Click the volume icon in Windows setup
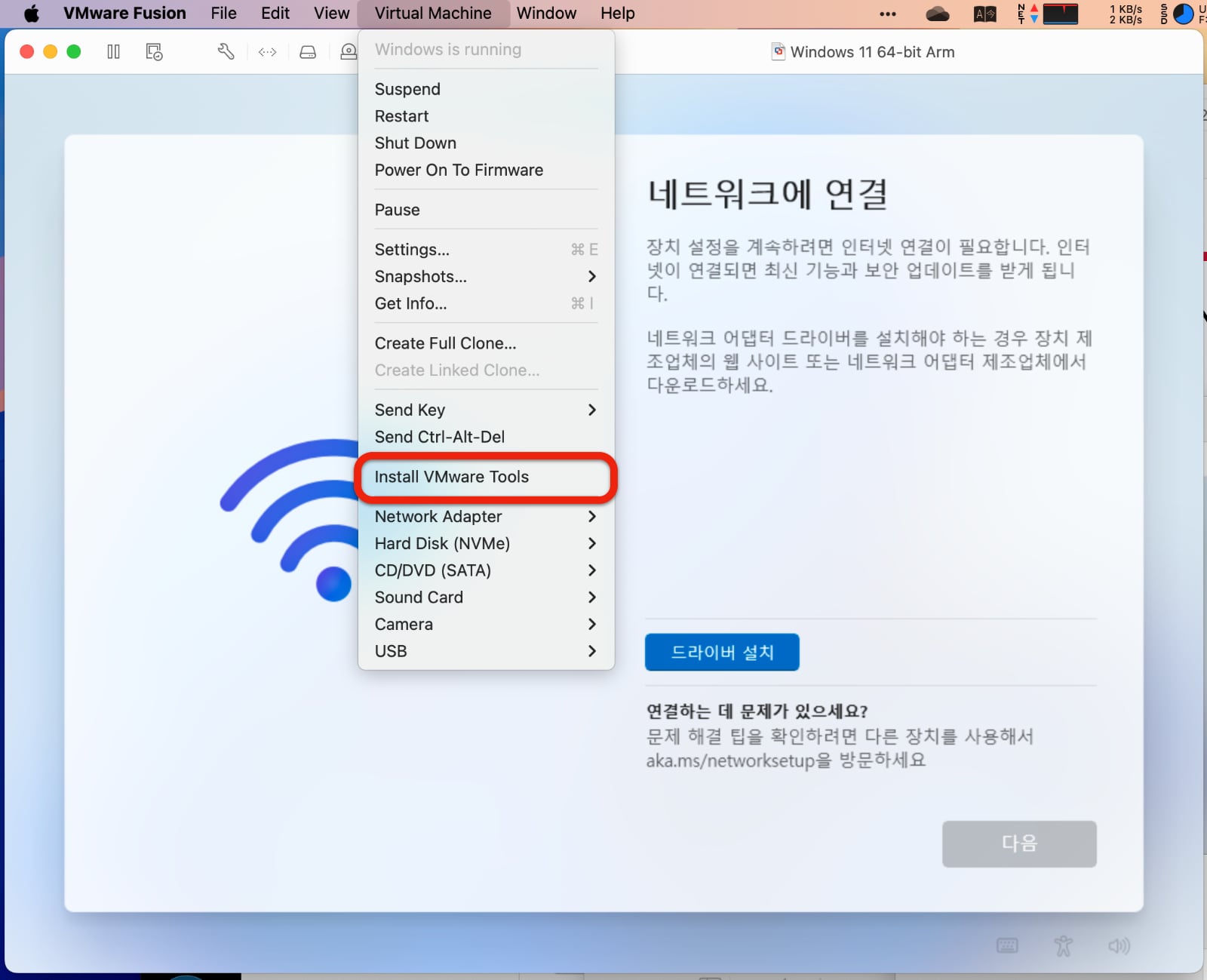 coord(1119,945)
